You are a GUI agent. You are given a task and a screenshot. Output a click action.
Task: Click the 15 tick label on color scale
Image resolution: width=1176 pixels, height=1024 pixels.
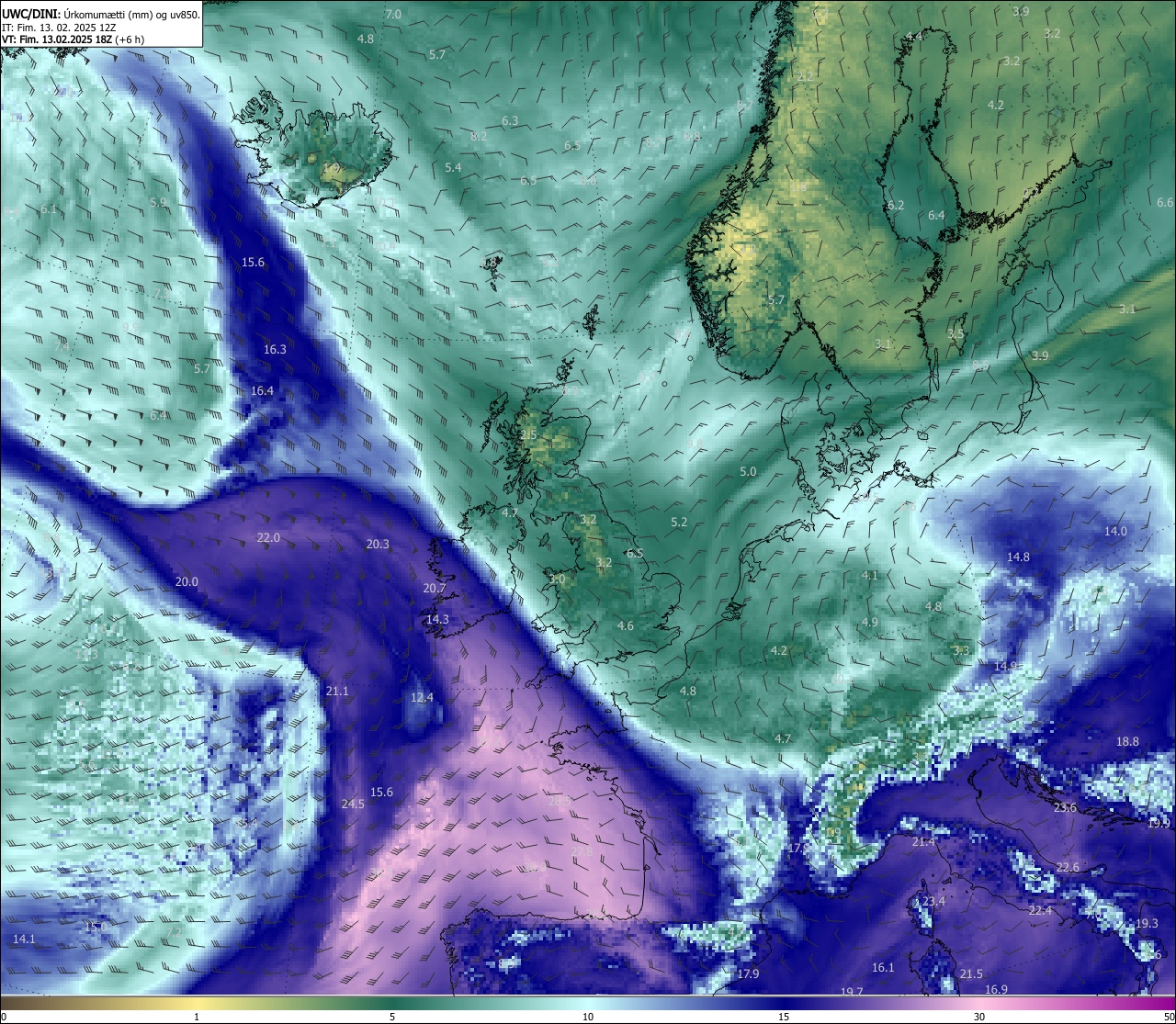click(784, 1017)
